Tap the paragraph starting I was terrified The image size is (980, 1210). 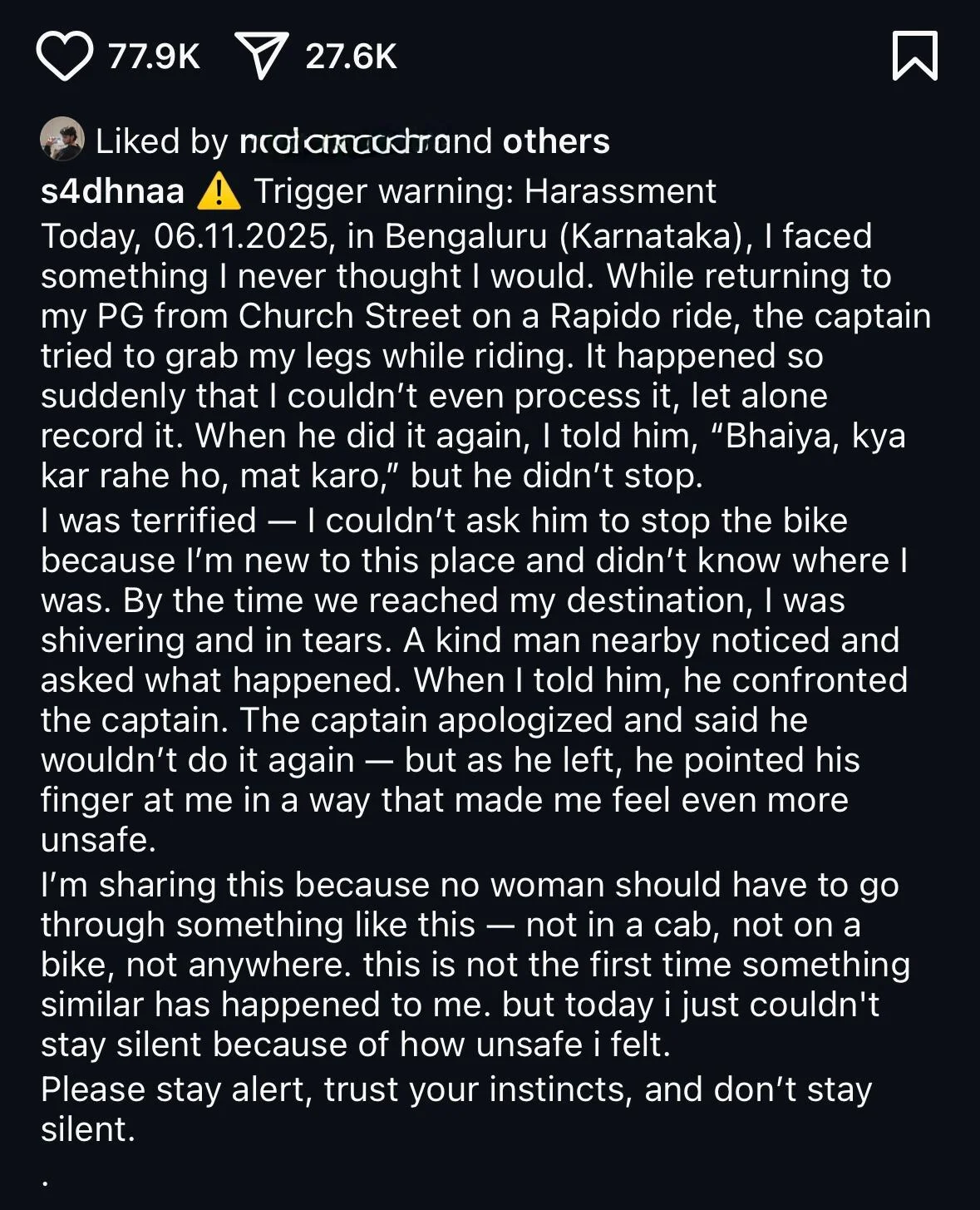click(474, 679)
